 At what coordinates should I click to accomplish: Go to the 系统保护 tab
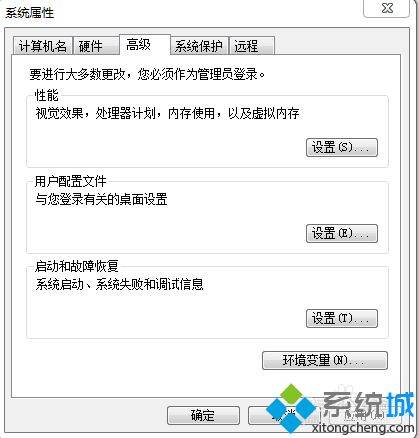point(199,46)
